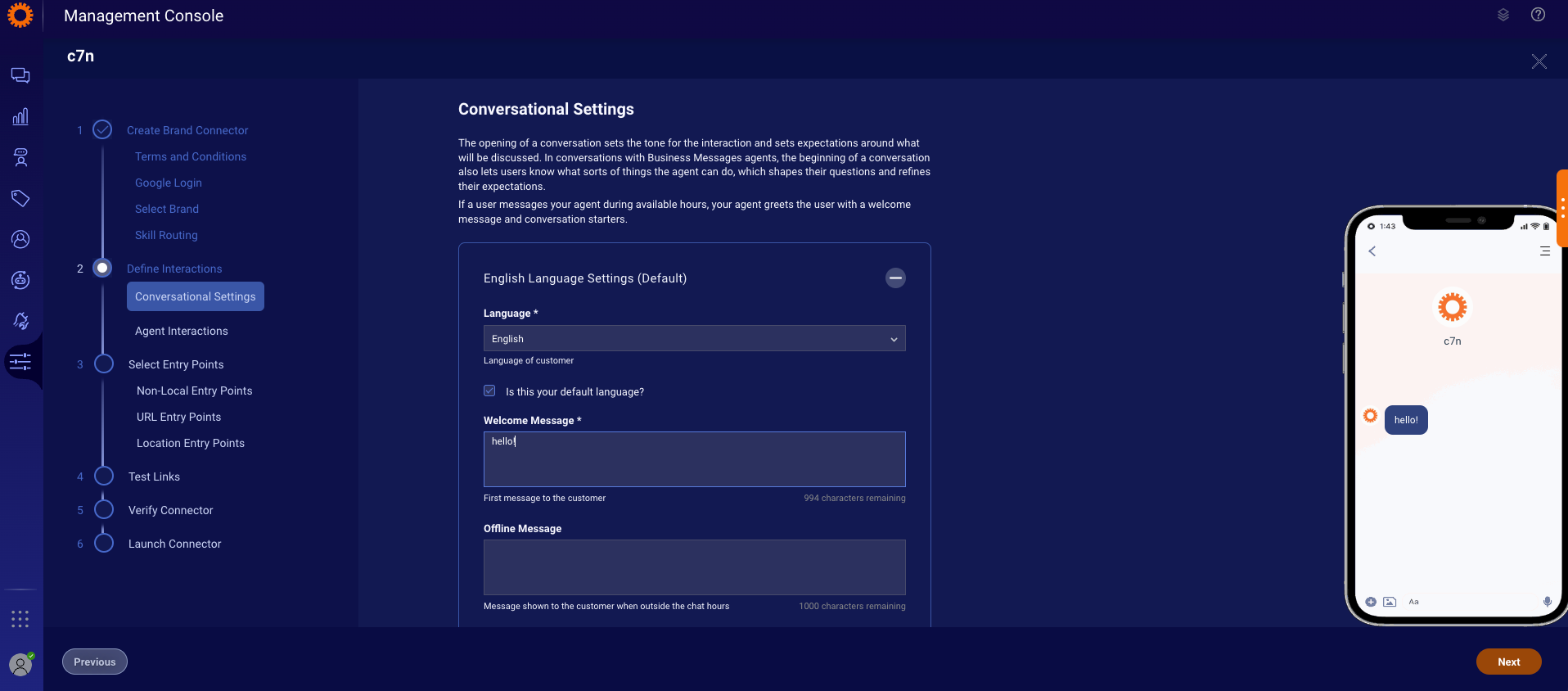This screenshot has height=691, width=1568.
Task: Go to Agent Interactions step
Action: (182, 331)
